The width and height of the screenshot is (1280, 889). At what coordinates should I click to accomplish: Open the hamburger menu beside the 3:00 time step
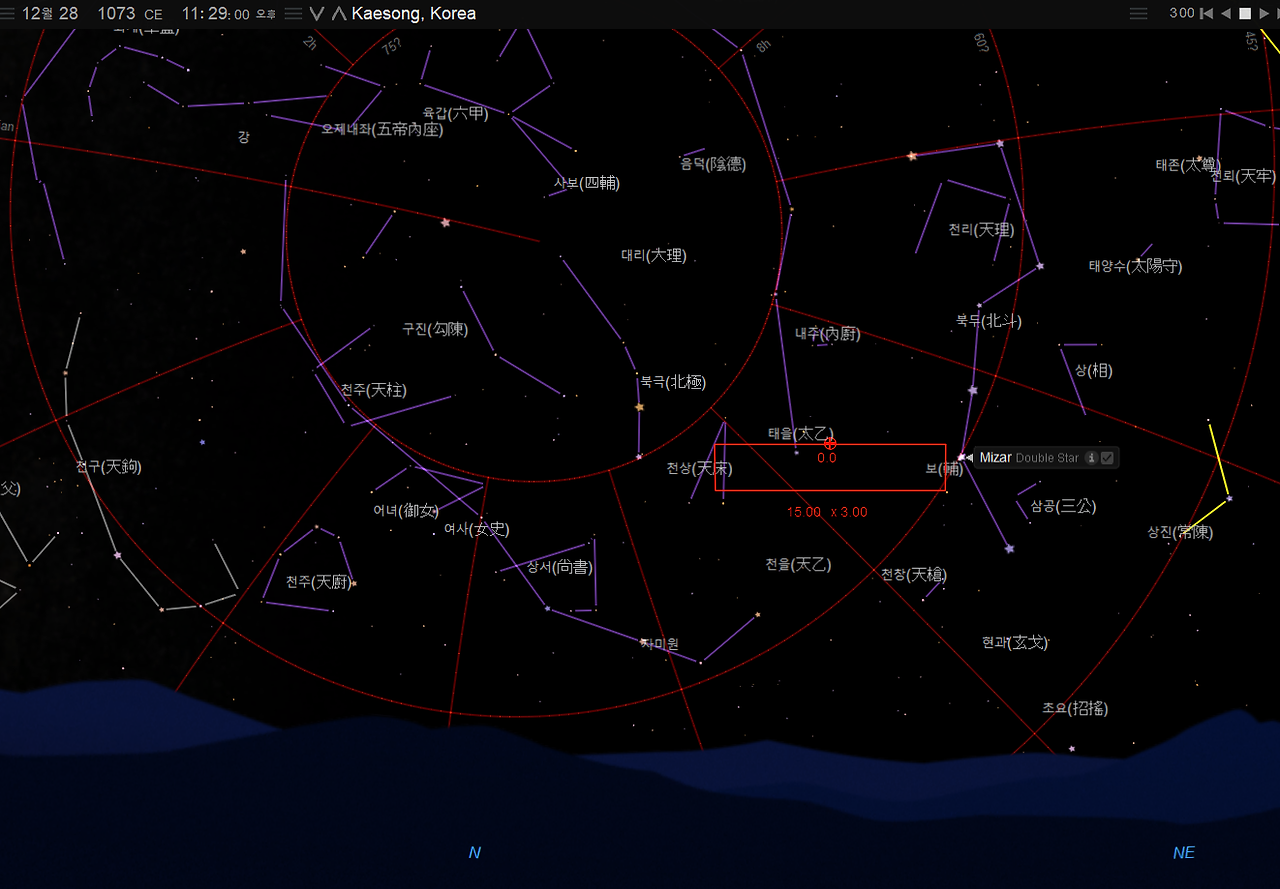pos(1138,14)
